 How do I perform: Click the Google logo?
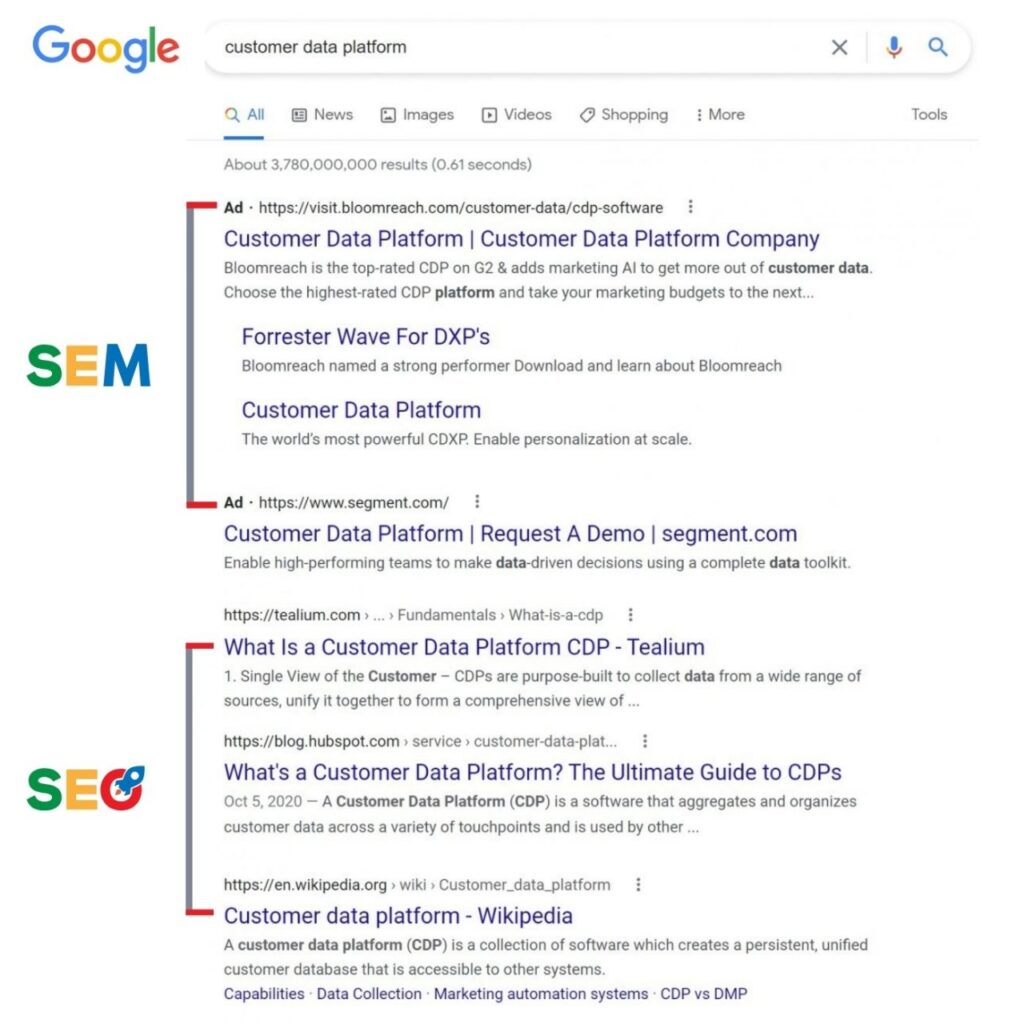click(x=106, y=47)
